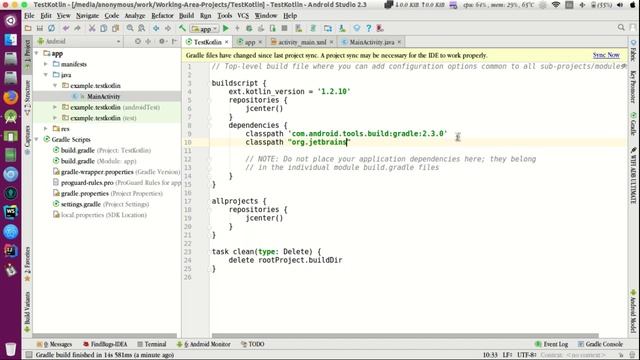The height and width of the screenshot is (360, 640).
Task: Toggle the Captures tool window side tab
Action: click(x=27, y=140)
